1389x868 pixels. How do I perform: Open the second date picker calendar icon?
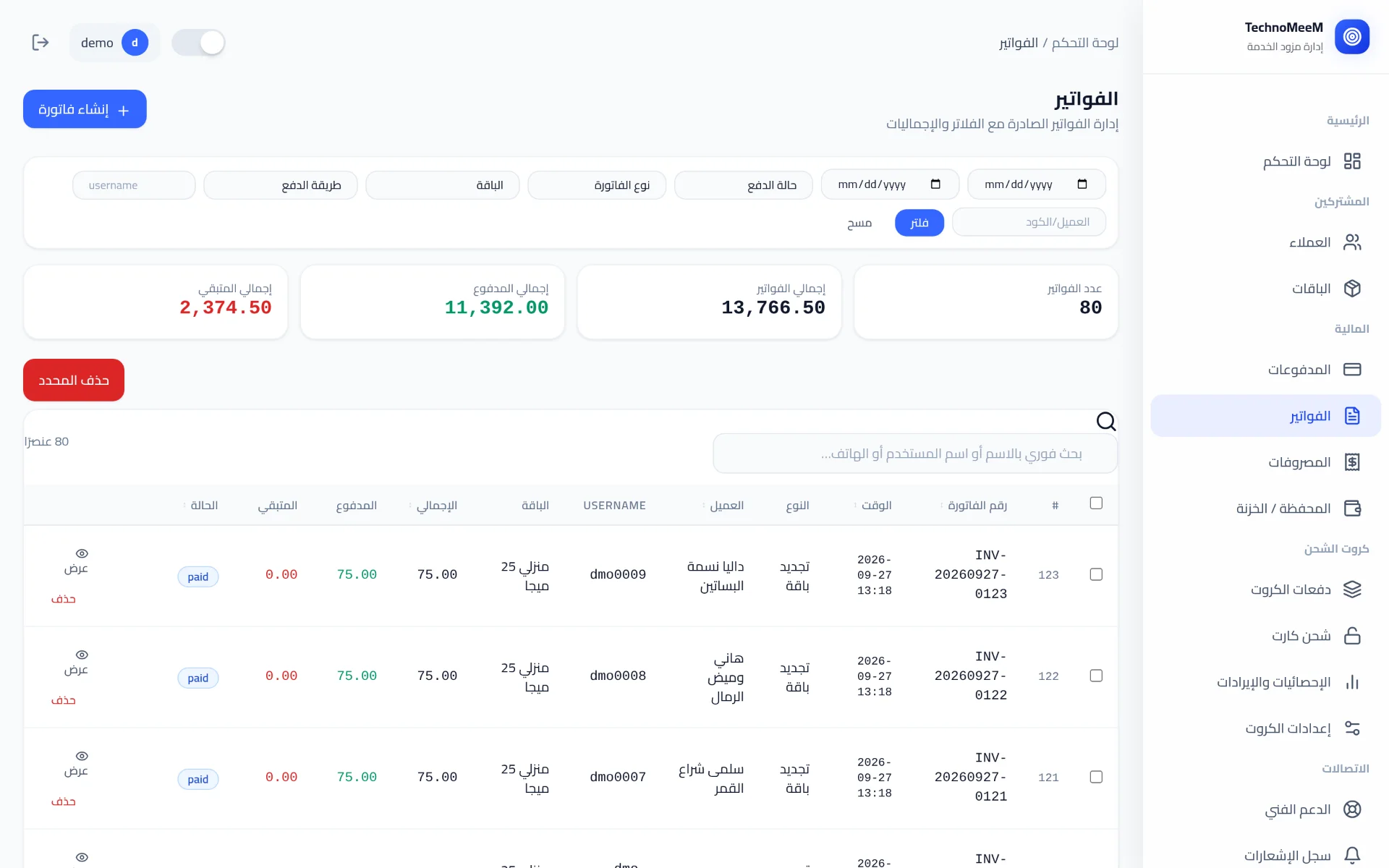935,184
